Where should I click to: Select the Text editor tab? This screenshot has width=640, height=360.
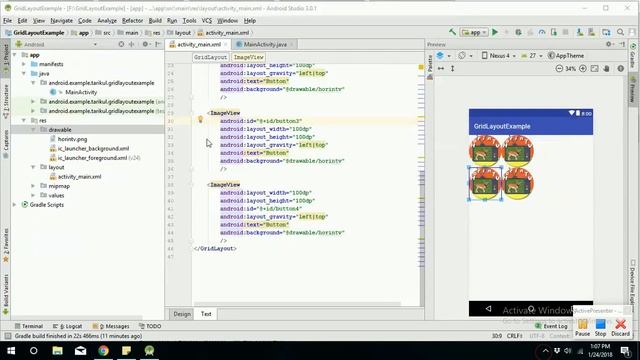point(206,314)
